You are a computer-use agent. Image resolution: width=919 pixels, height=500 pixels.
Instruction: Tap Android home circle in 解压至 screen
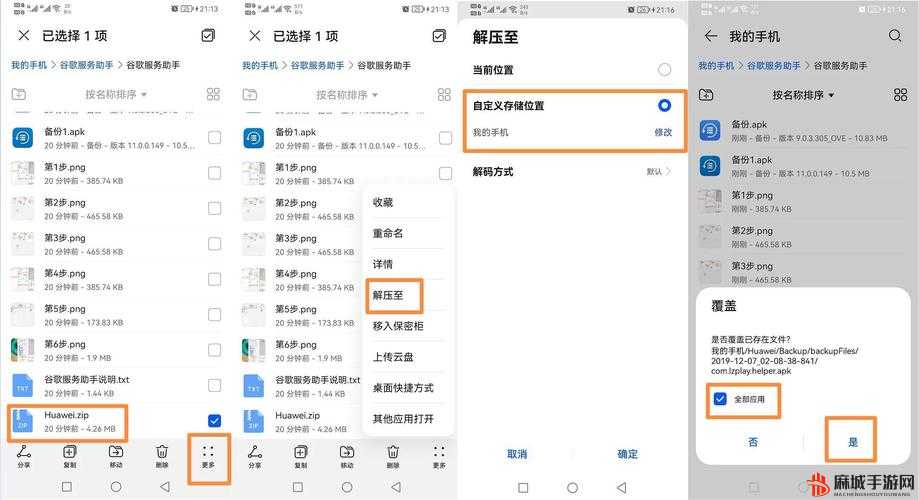coord(573,488)
